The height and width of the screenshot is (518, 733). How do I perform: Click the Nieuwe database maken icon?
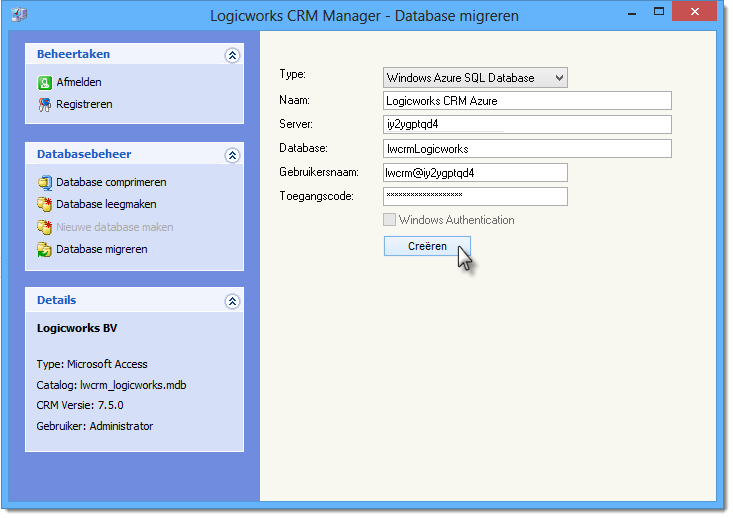coord(44,227)
